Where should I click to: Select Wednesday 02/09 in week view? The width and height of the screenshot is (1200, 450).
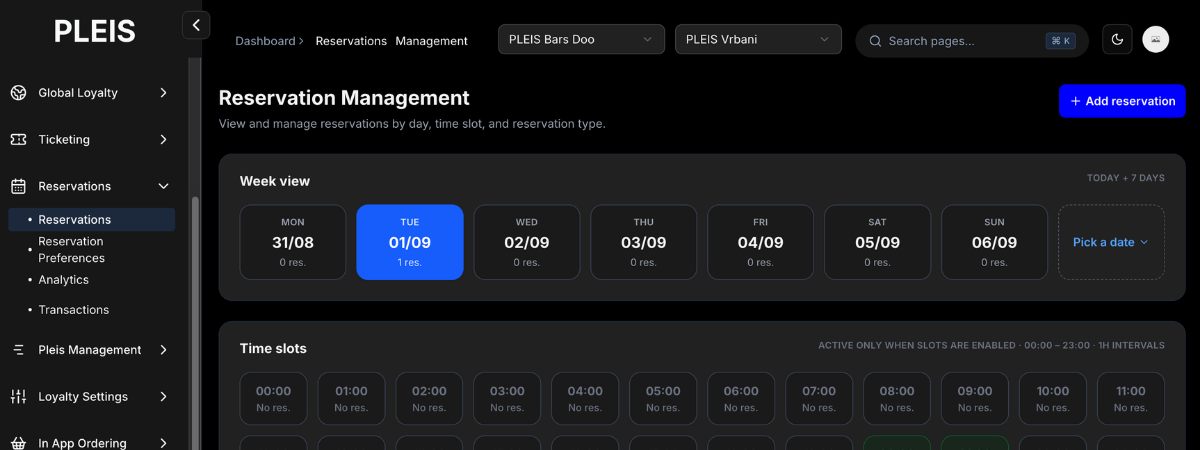point(527,242)
